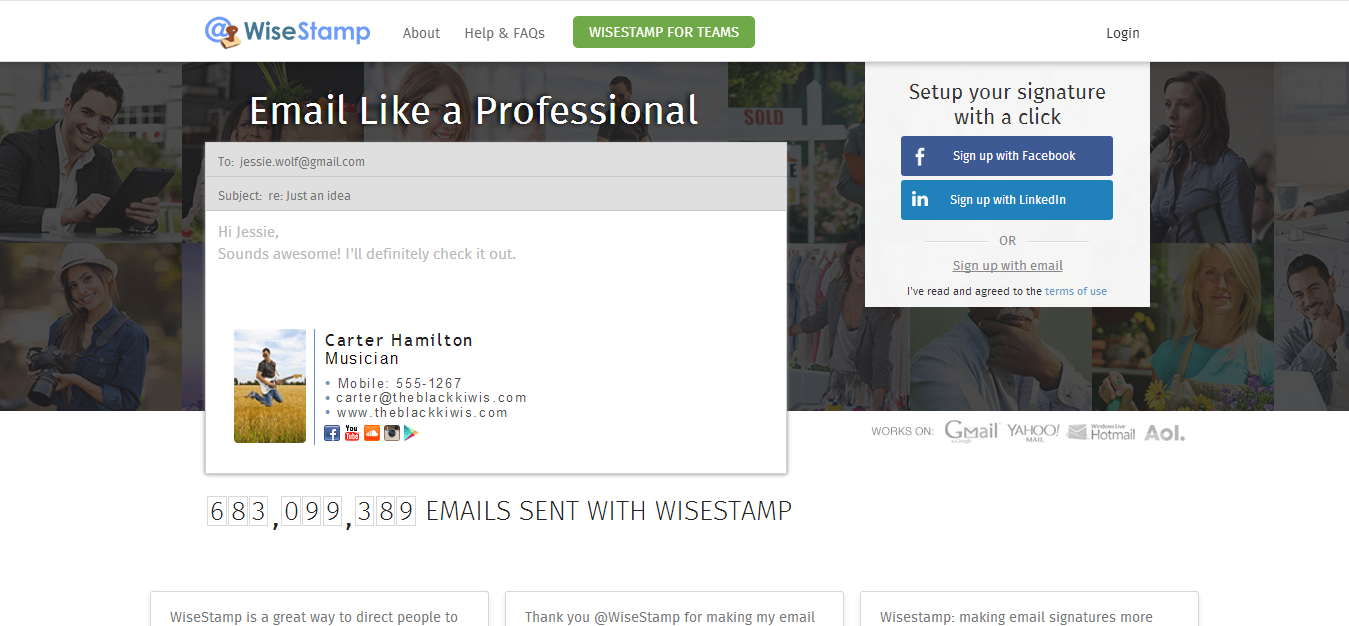
Task: Click the Windows Live Hotmail logo
Action: tap(1101, 432)
